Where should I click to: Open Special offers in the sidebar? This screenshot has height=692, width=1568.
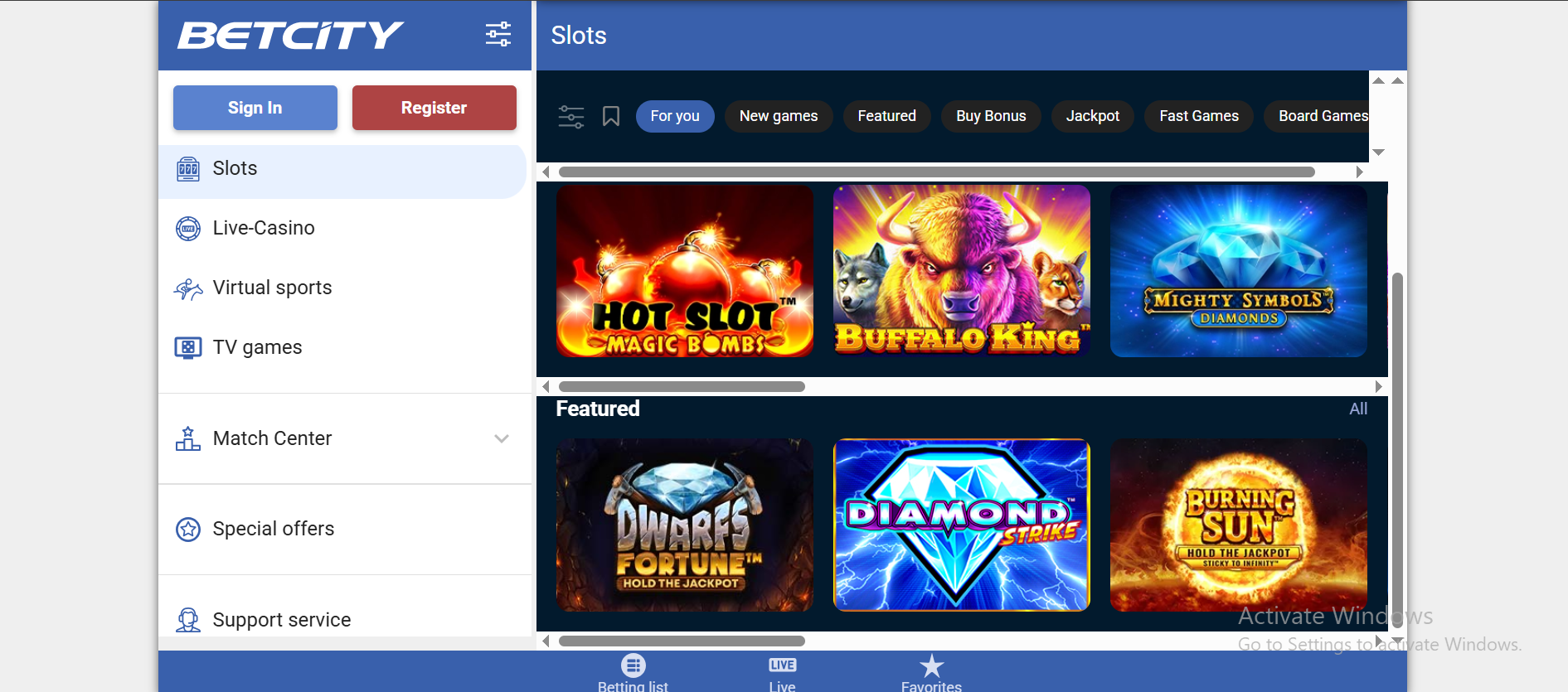point(342,529)
